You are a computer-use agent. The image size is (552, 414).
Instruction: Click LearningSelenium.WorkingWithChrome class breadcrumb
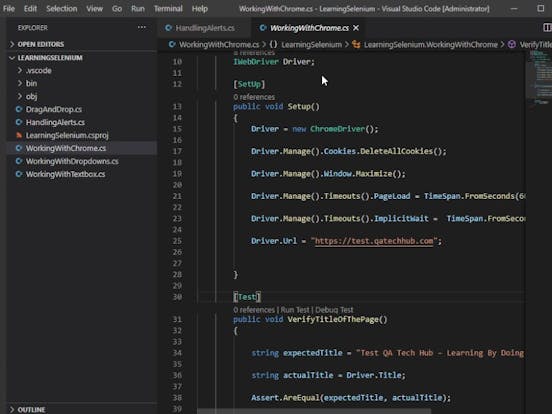pos(431,45)
